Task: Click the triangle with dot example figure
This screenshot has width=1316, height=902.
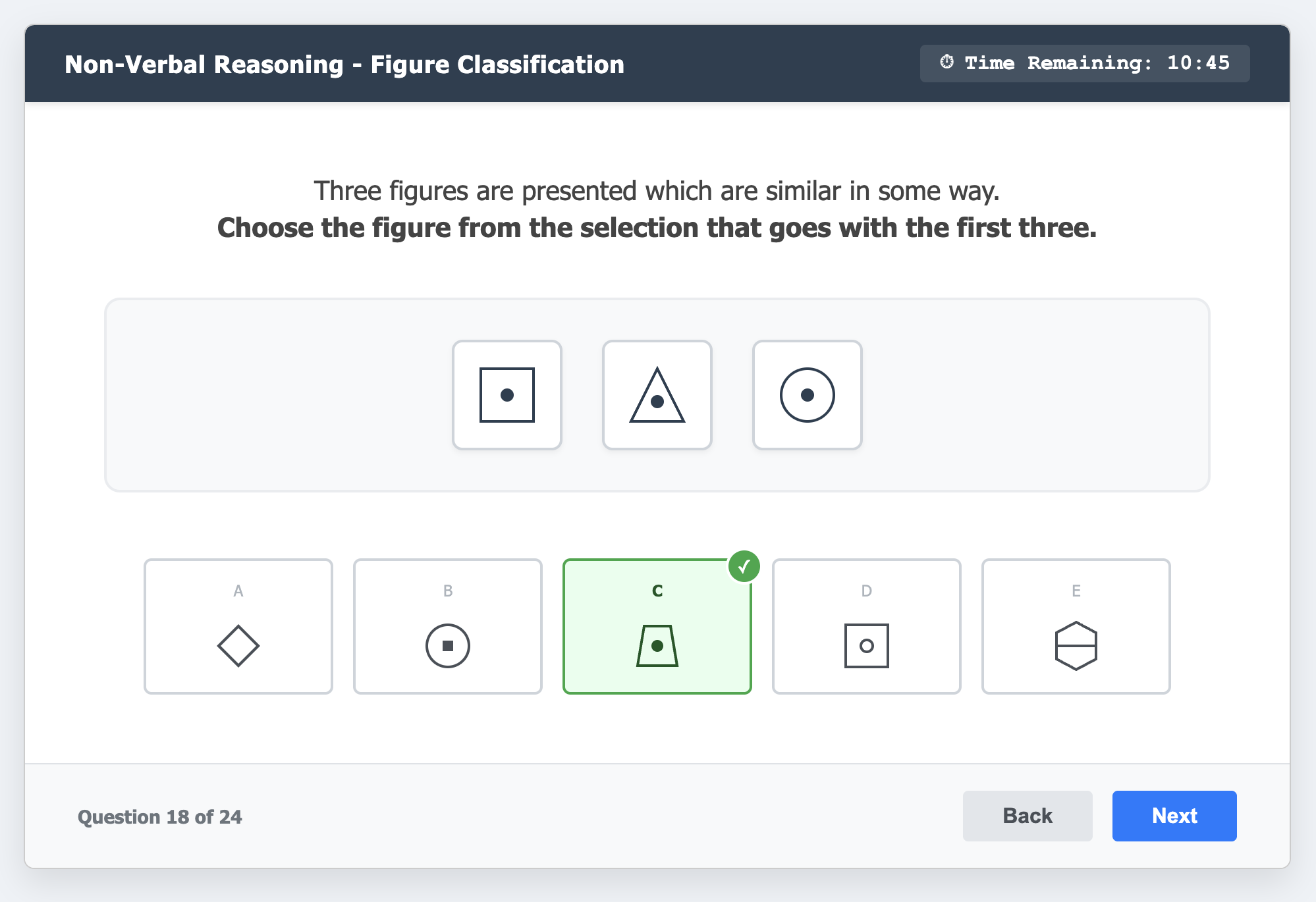Action: tap(657, 395)
